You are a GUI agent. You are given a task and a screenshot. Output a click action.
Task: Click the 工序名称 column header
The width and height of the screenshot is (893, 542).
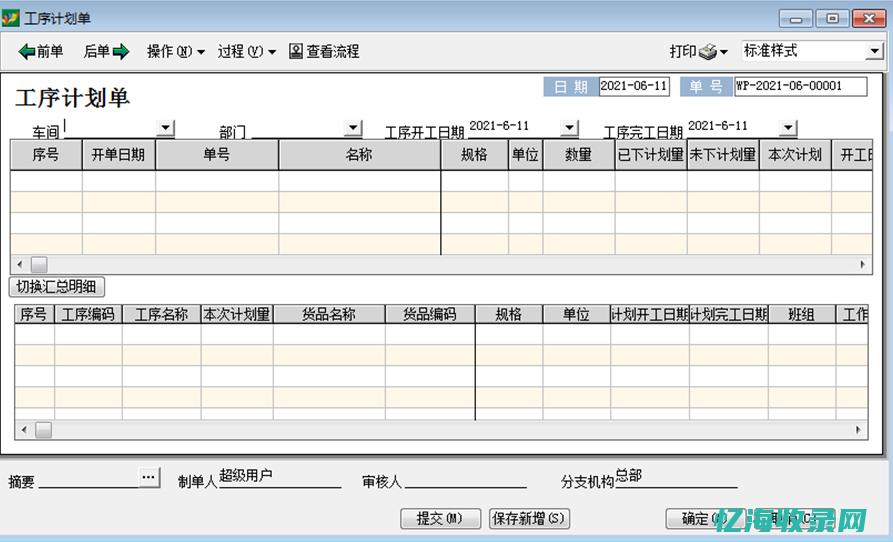[x=161, y=314]
